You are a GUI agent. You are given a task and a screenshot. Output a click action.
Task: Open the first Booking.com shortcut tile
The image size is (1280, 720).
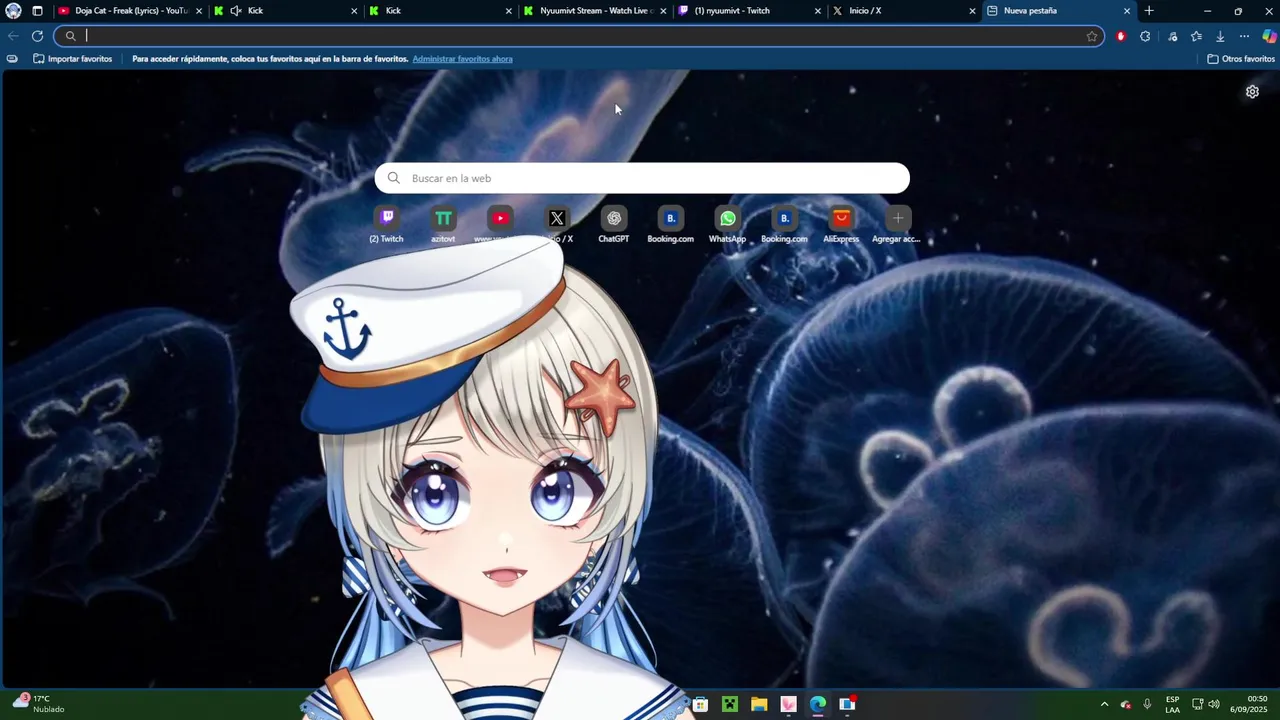671,225
